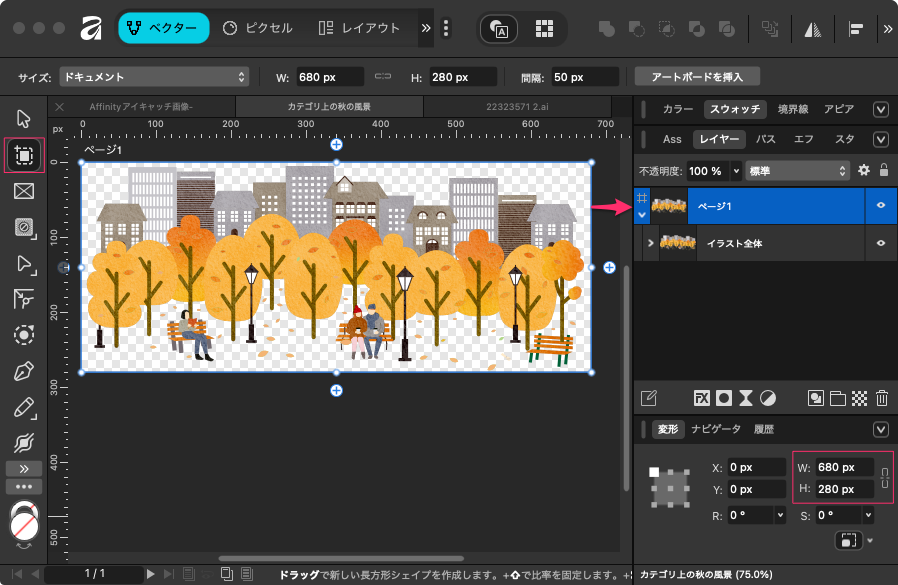This screenshot has width=898, height=585.
Task: Hide the ページ1 layer with its eye icon
Action: (x=881, y=206)
